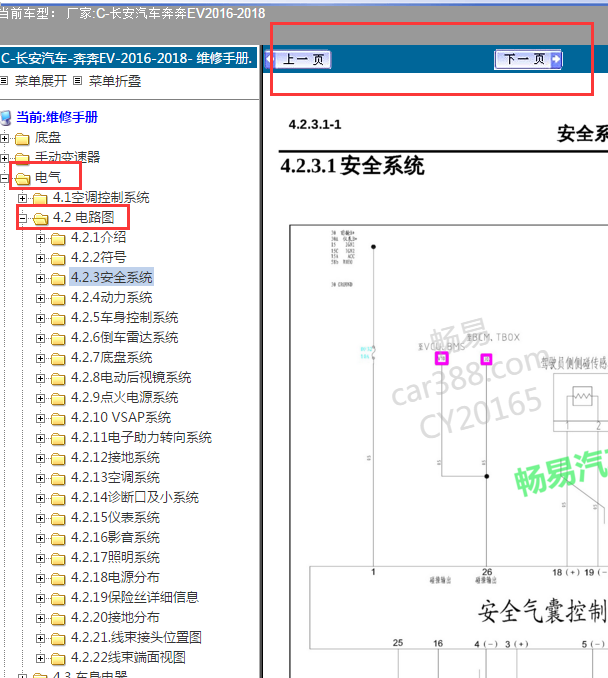This screenshot has width=608, height=678.
Task: Open 4.2.10 VSAP系统 in the tree
Action: point(121,417)
